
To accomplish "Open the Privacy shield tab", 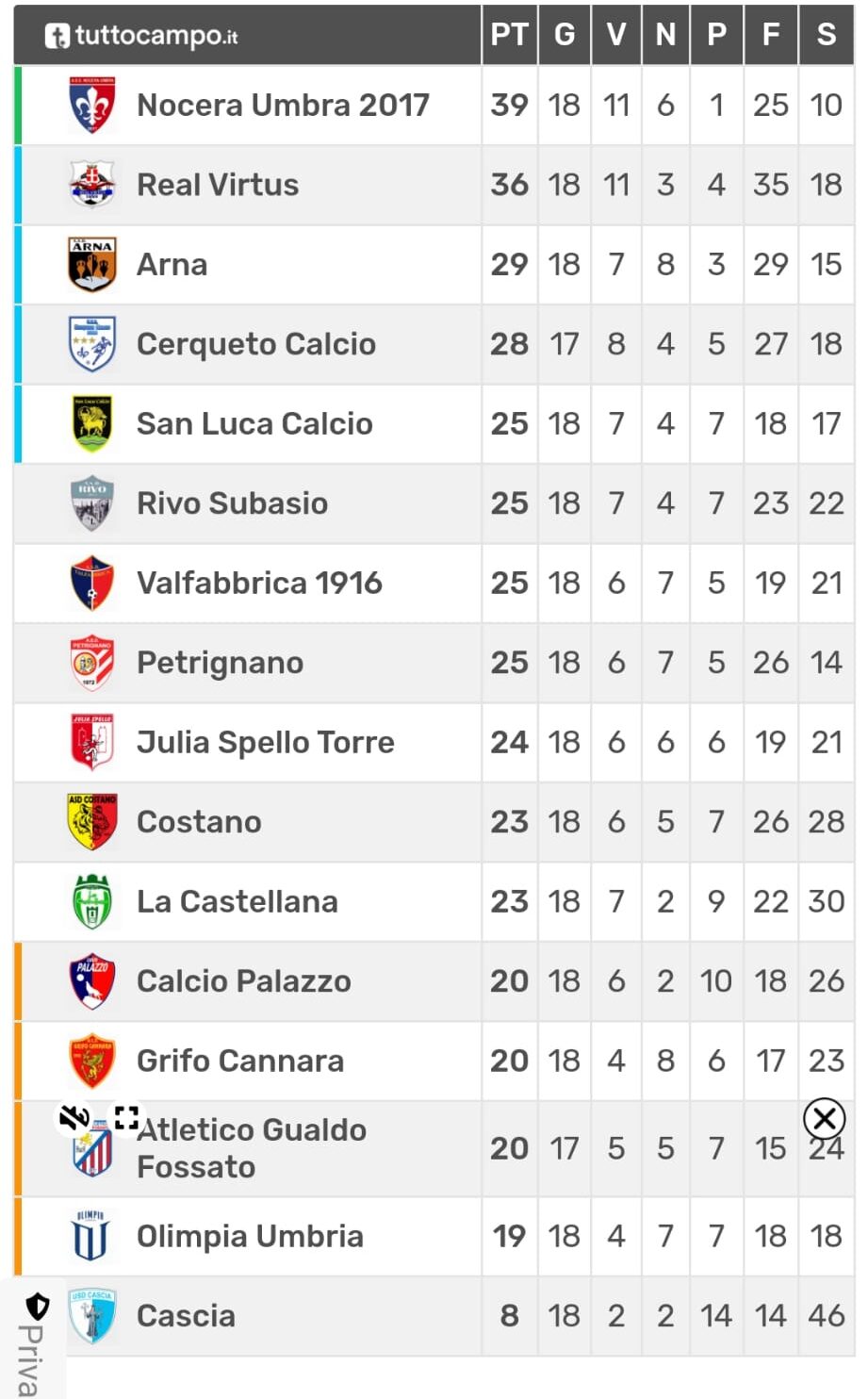I will [34, 1339].
